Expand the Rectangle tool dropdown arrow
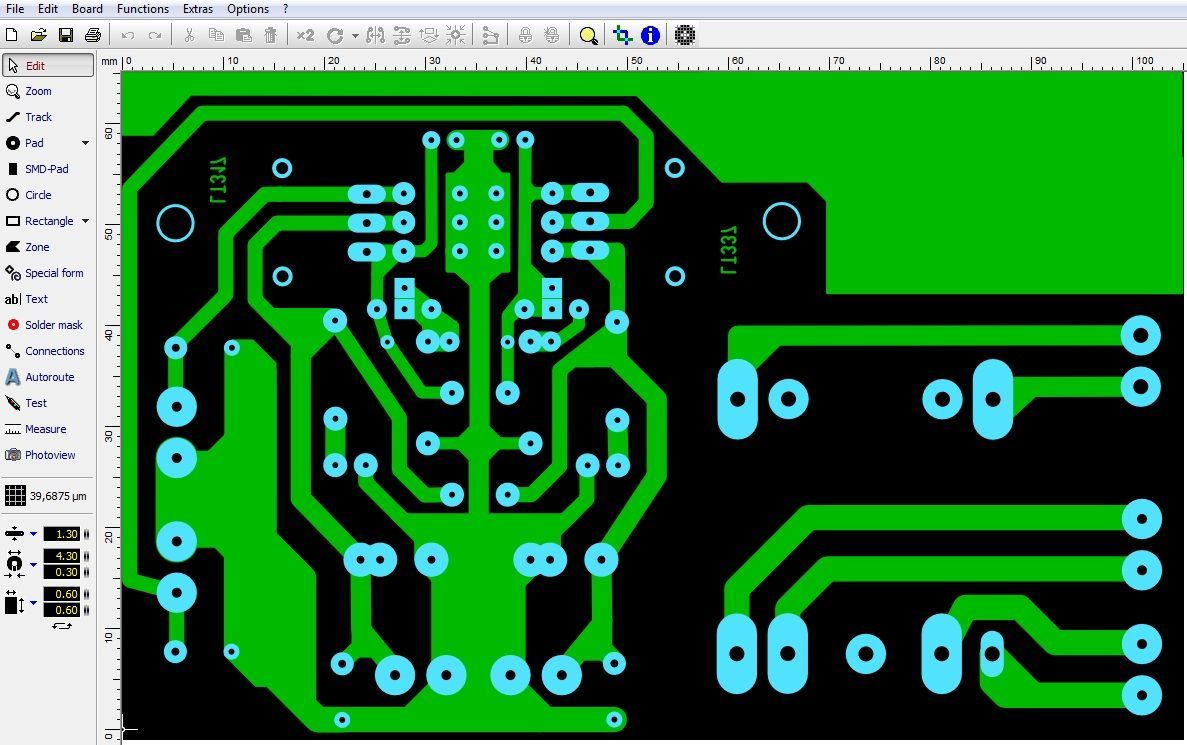The image size is (1187, 745). point(86,221)
